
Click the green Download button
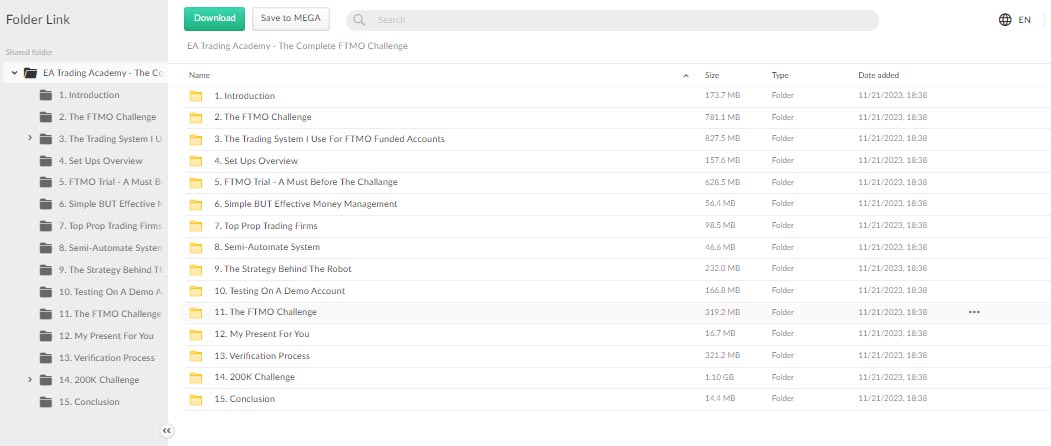click(214, 19)
